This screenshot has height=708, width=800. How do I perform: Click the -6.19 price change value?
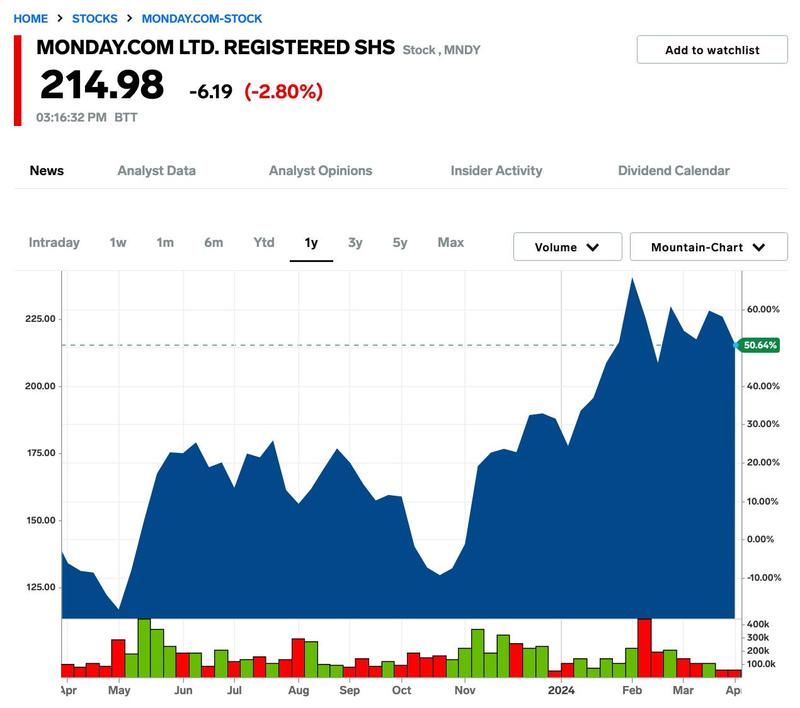211,92
